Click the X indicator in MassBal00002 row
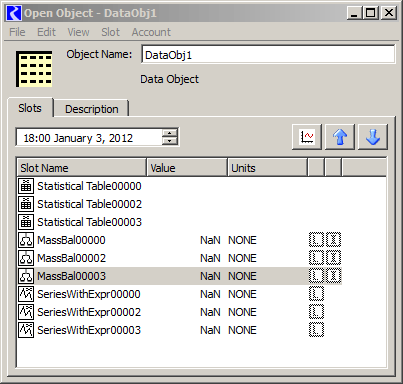The image size is (403, 384). (333, 258)
